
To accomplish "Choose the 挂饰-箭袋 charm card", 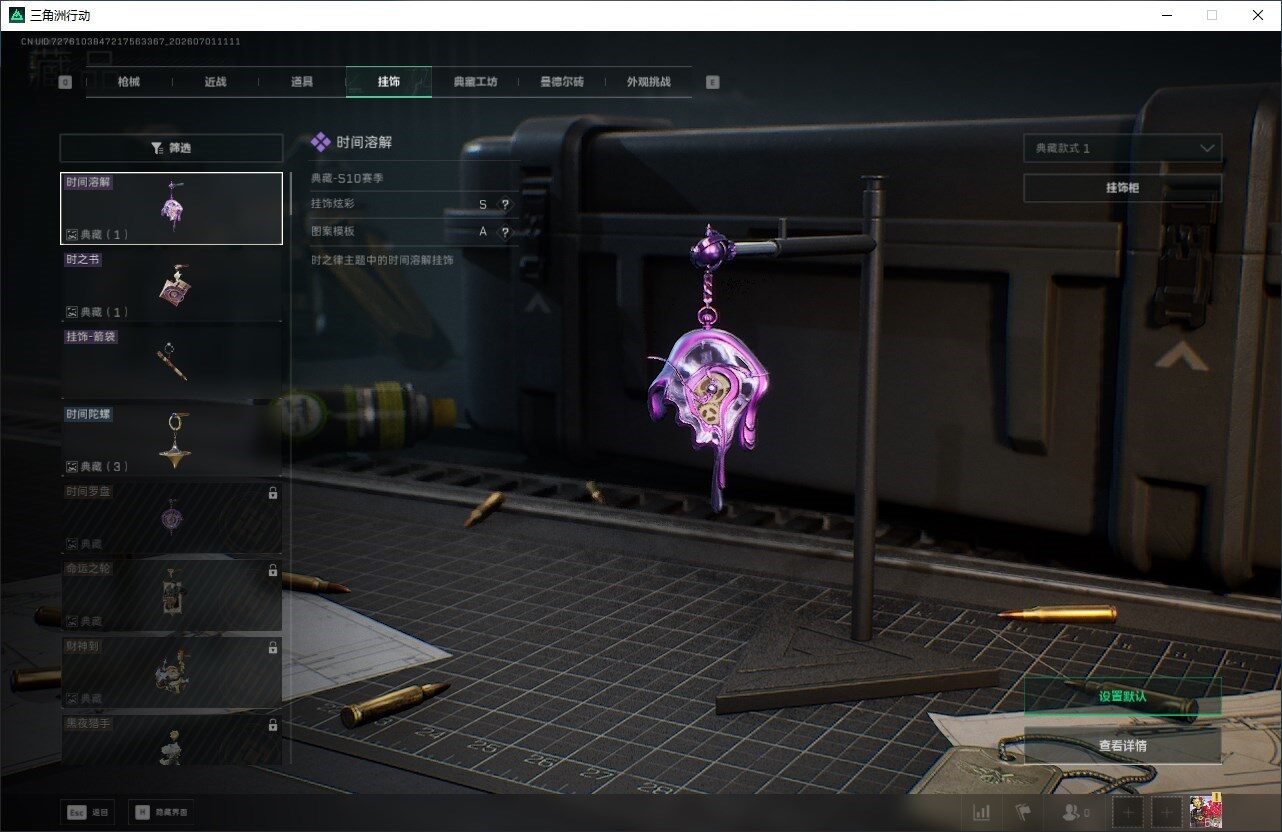I will pos(171,363).
